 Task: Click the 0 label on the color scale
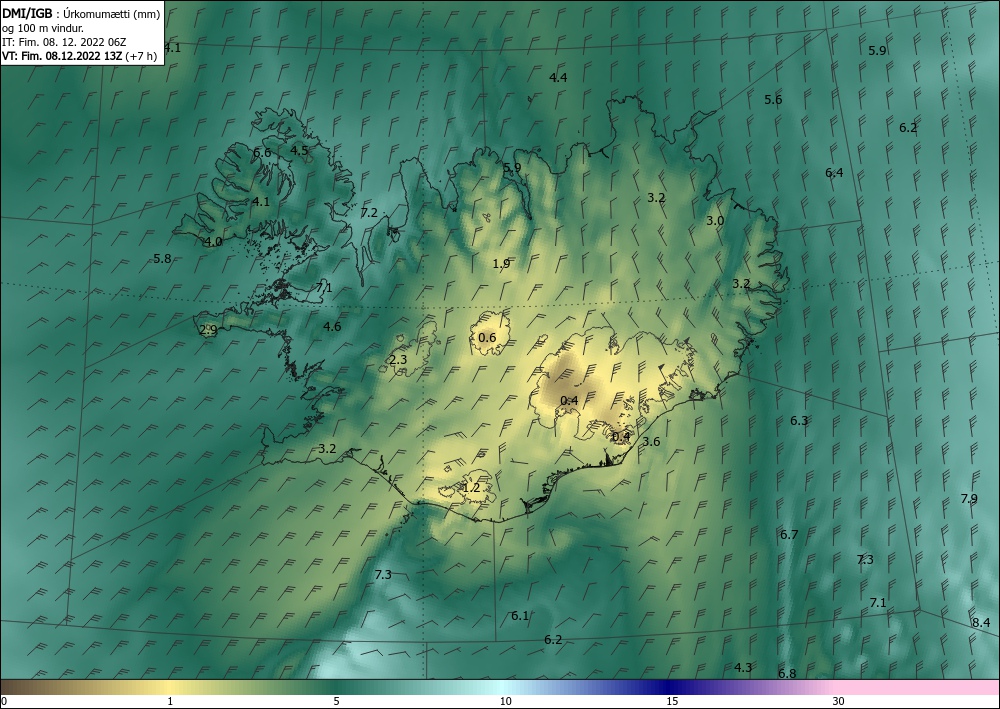coord(4,702)
